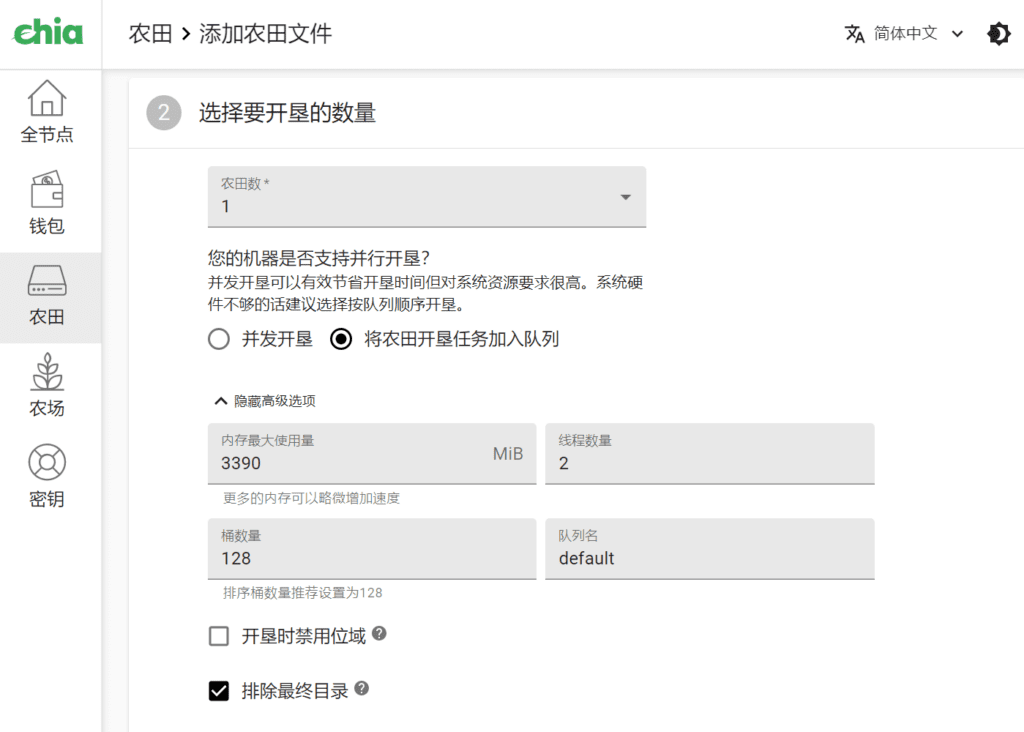Click the Chia logo
The height and width of the screenshot is (732, 1024).
48,32
